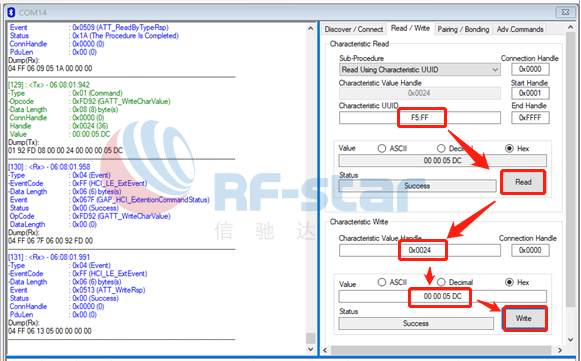Image resolution: width=581 pixels, height=361 pixels.
Task: Open the Sub-Procedure dropdown
Action: click(x=420, y=70)
